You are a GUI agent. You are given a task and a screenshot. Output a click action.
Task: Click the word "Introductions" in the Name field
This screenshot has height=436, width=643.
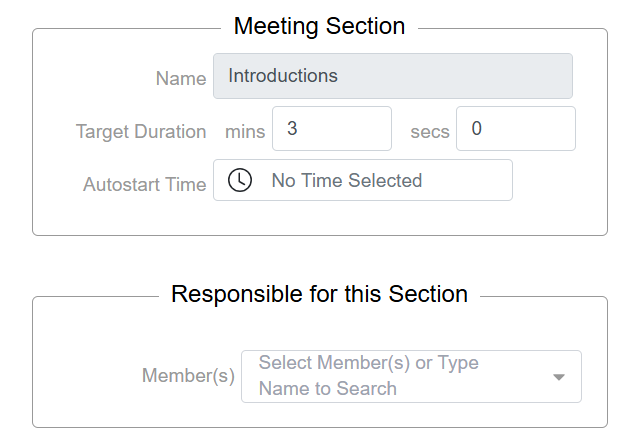[283, 76]
